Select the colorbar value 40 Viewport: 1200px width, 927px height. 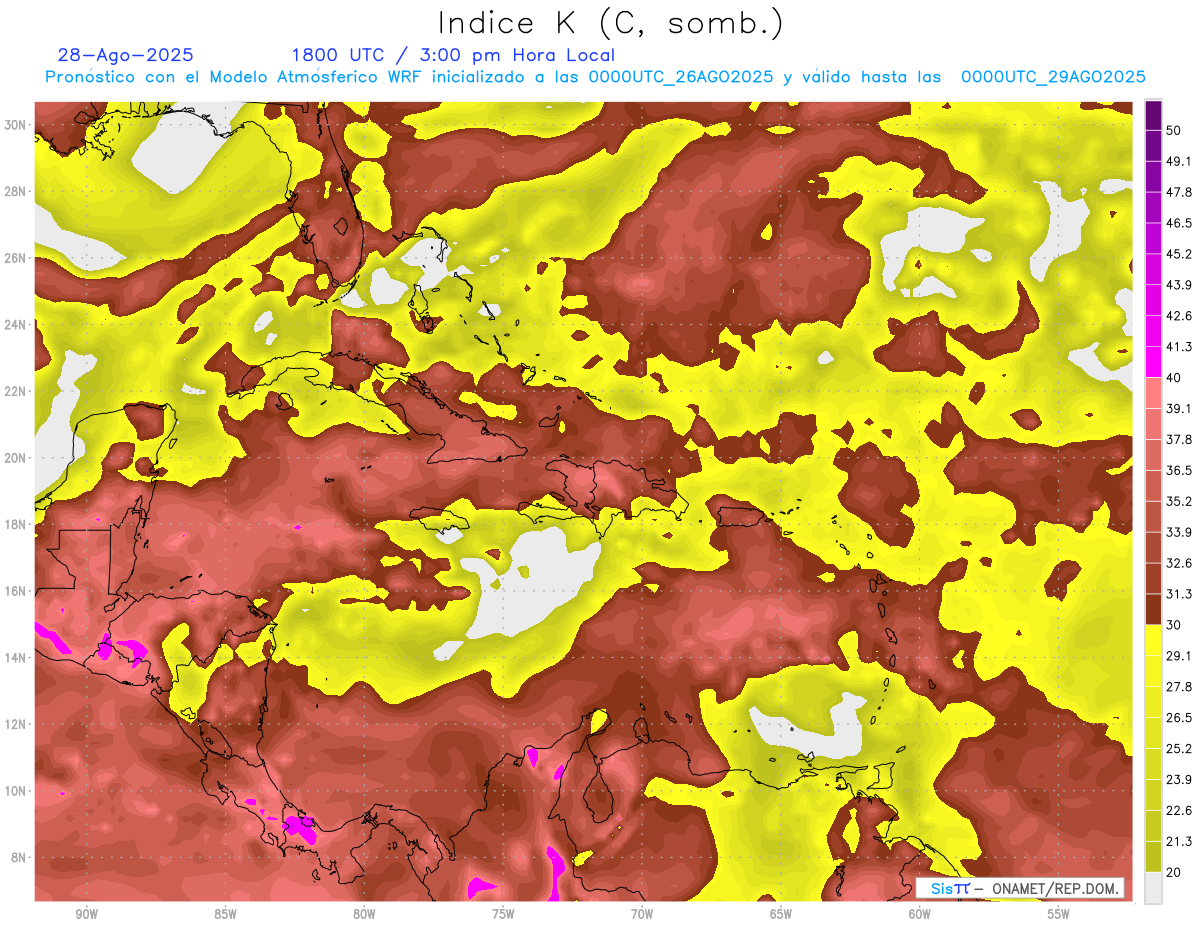(x=1175, y=377)
